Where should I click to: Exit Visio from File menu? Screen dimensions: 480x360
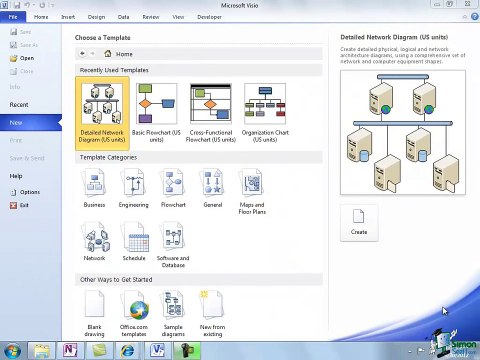[x=19, y=205]
